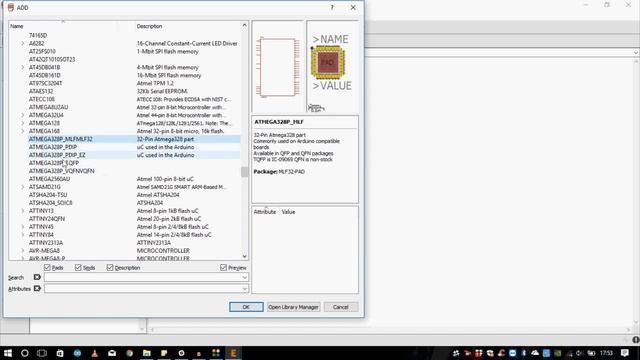Expand the ATSAMD21G entry
Screen dimensions: 640x360
(x=23, y=187)
